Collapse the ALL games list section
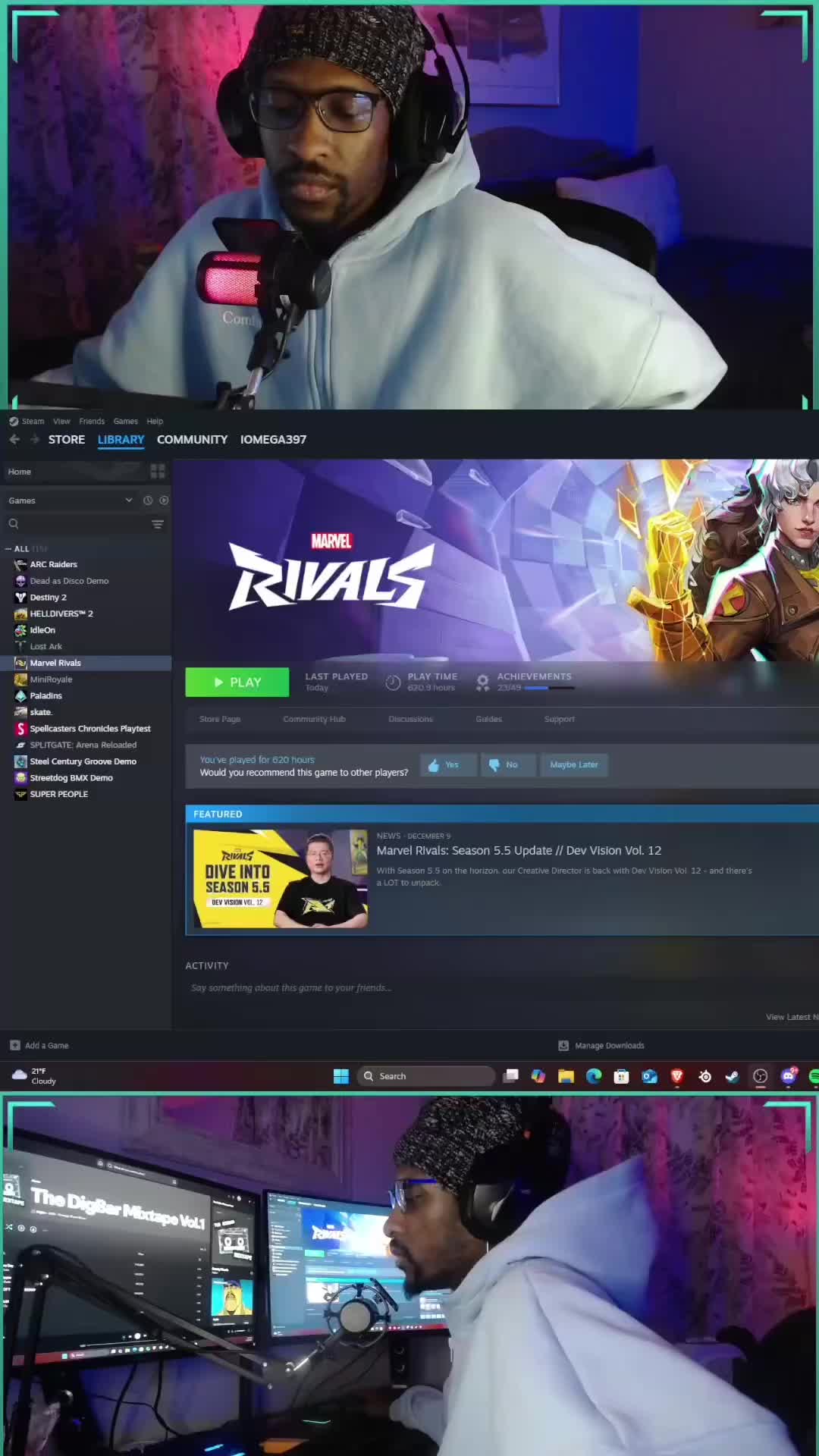 8,548
